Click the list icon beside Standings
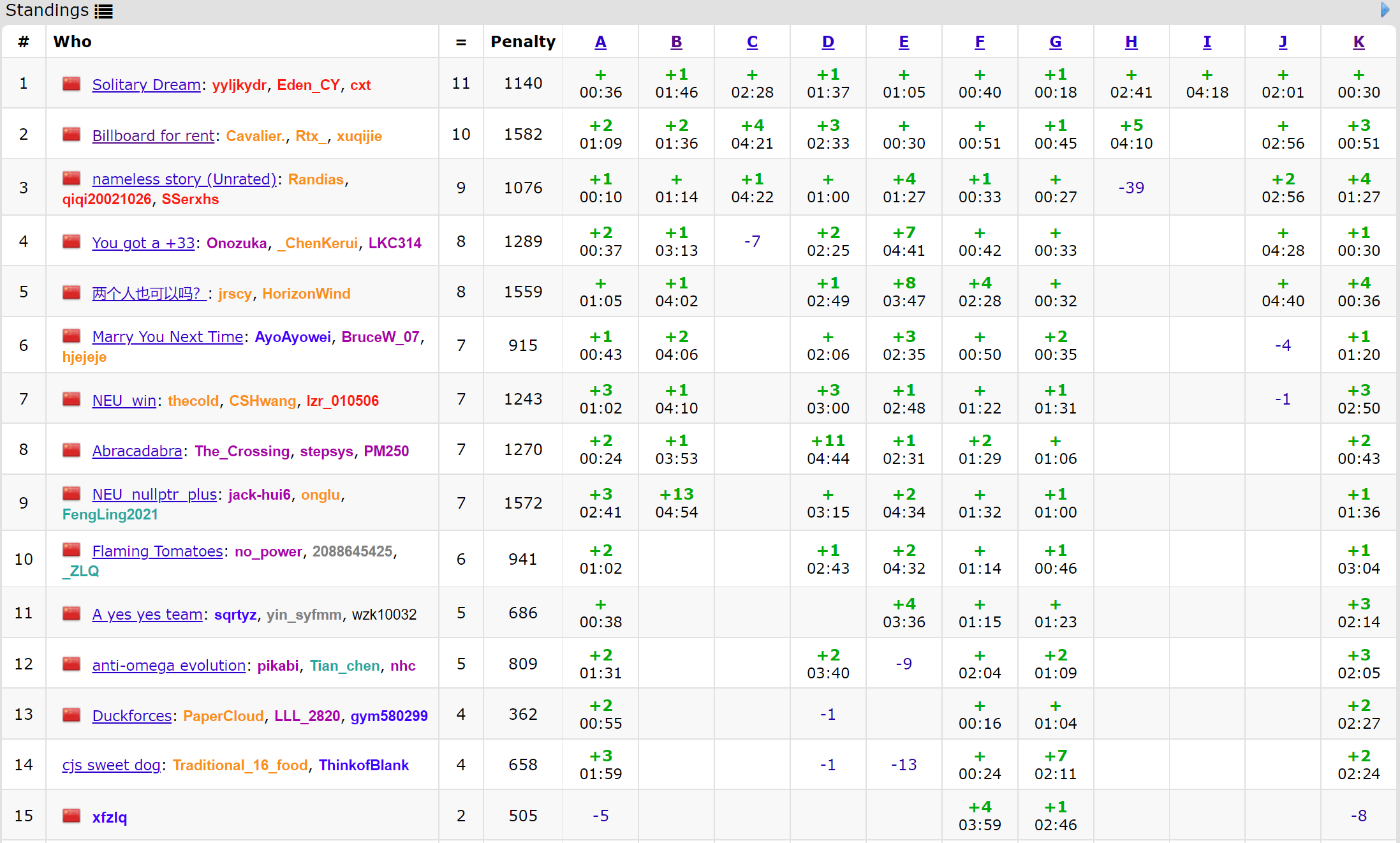The image size is (1400, 843). 103,11
